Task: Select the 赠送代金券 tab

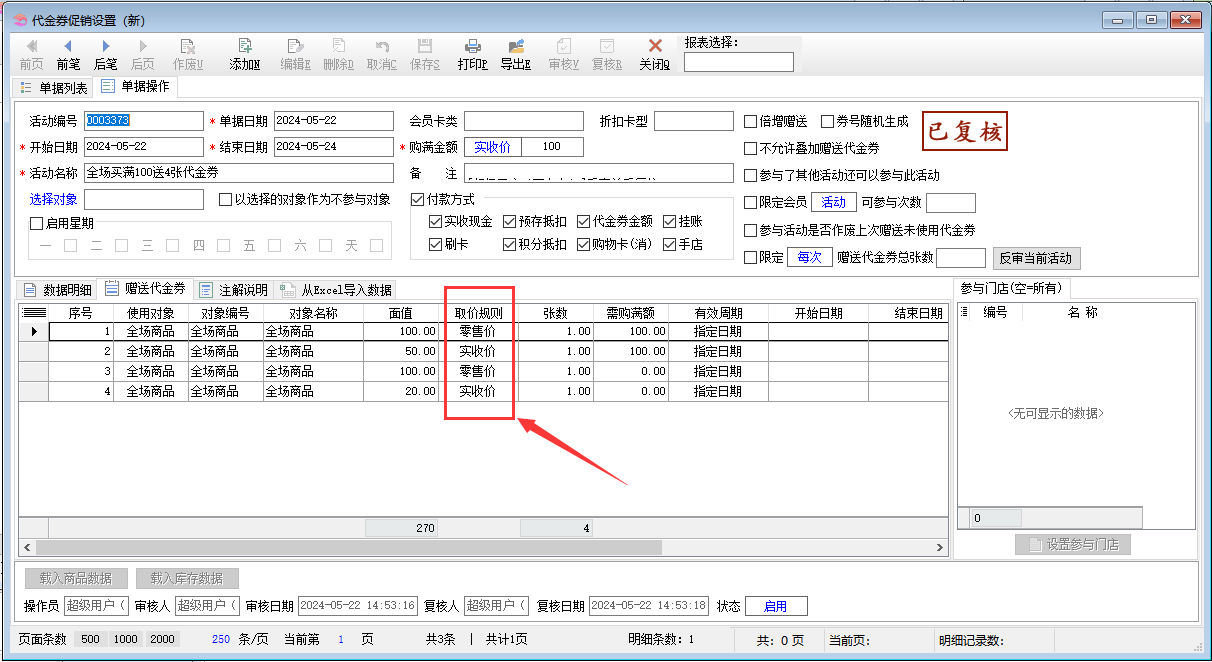Action: [x=146, y=288]
